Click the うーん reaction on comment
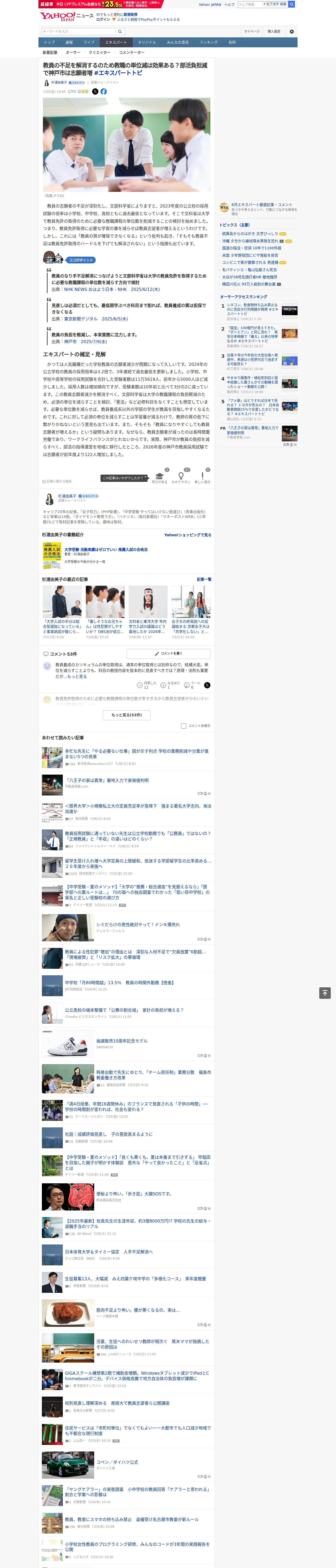Viewport: 336px width, 1568px height. (x=187, y=685)
